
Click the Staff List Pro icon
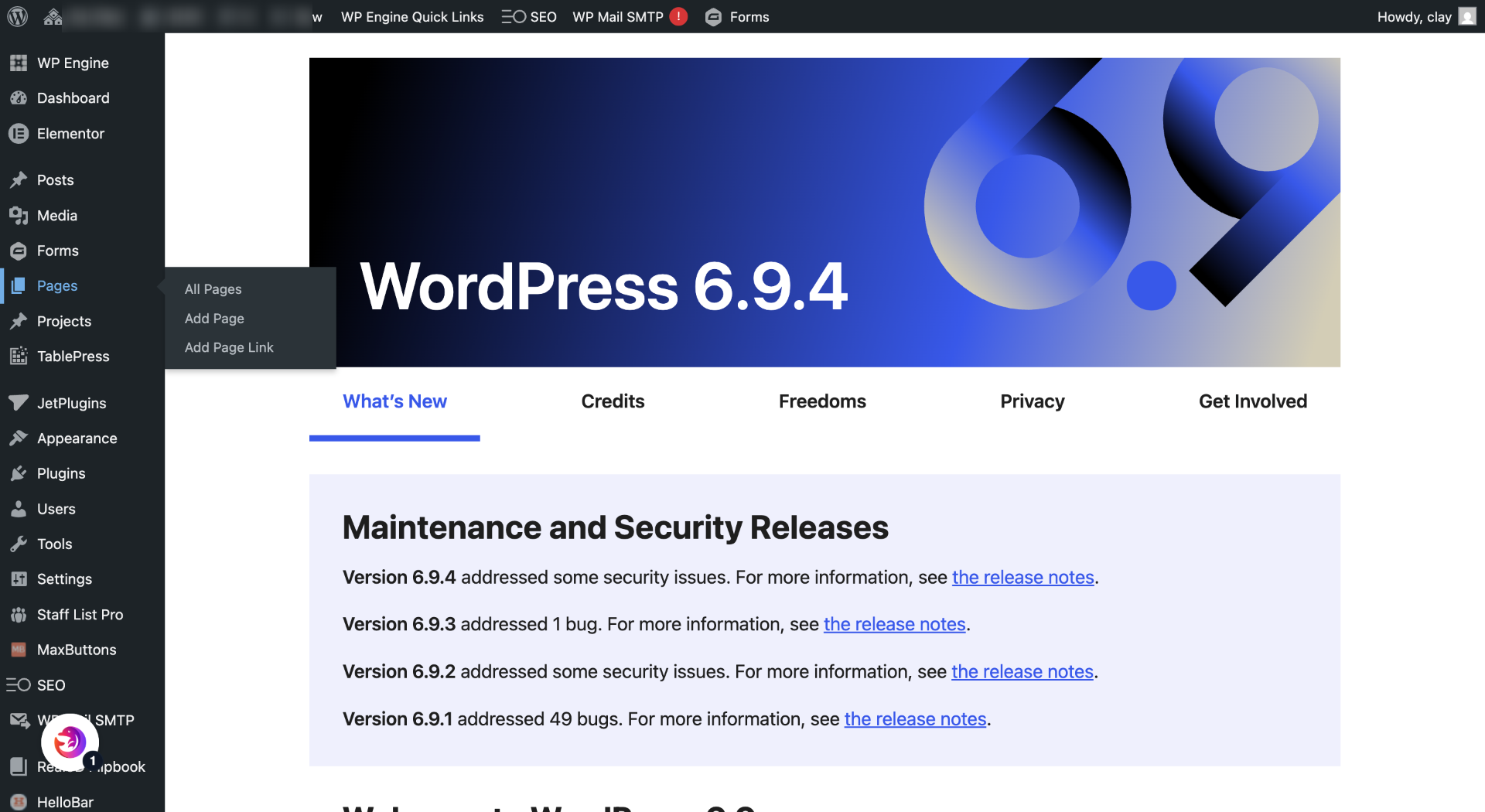(x=19, y=615)
